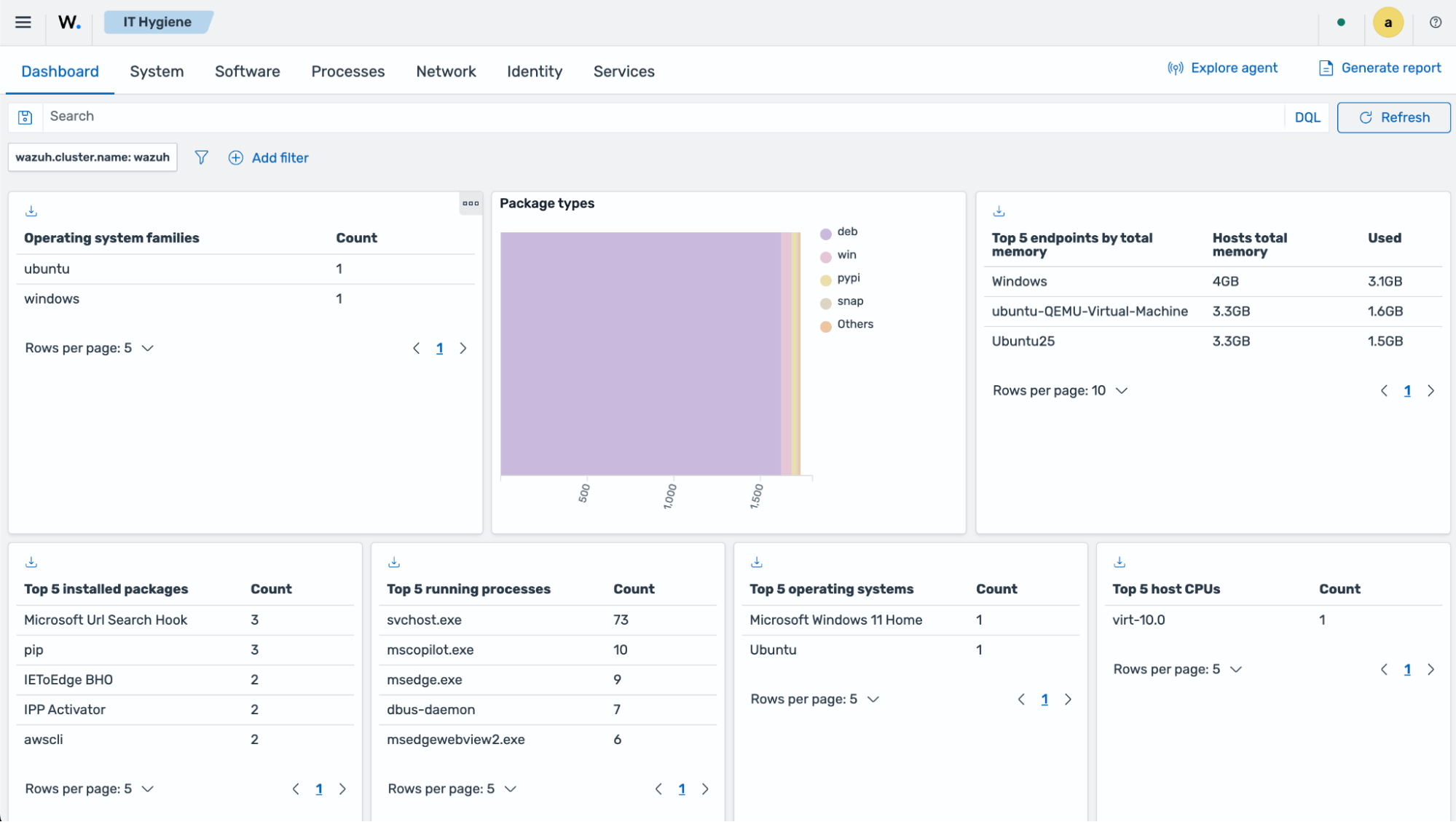This screenshot has width=1456, height=822.
Task: Switch to the Services tab
Action: (624, 71)
